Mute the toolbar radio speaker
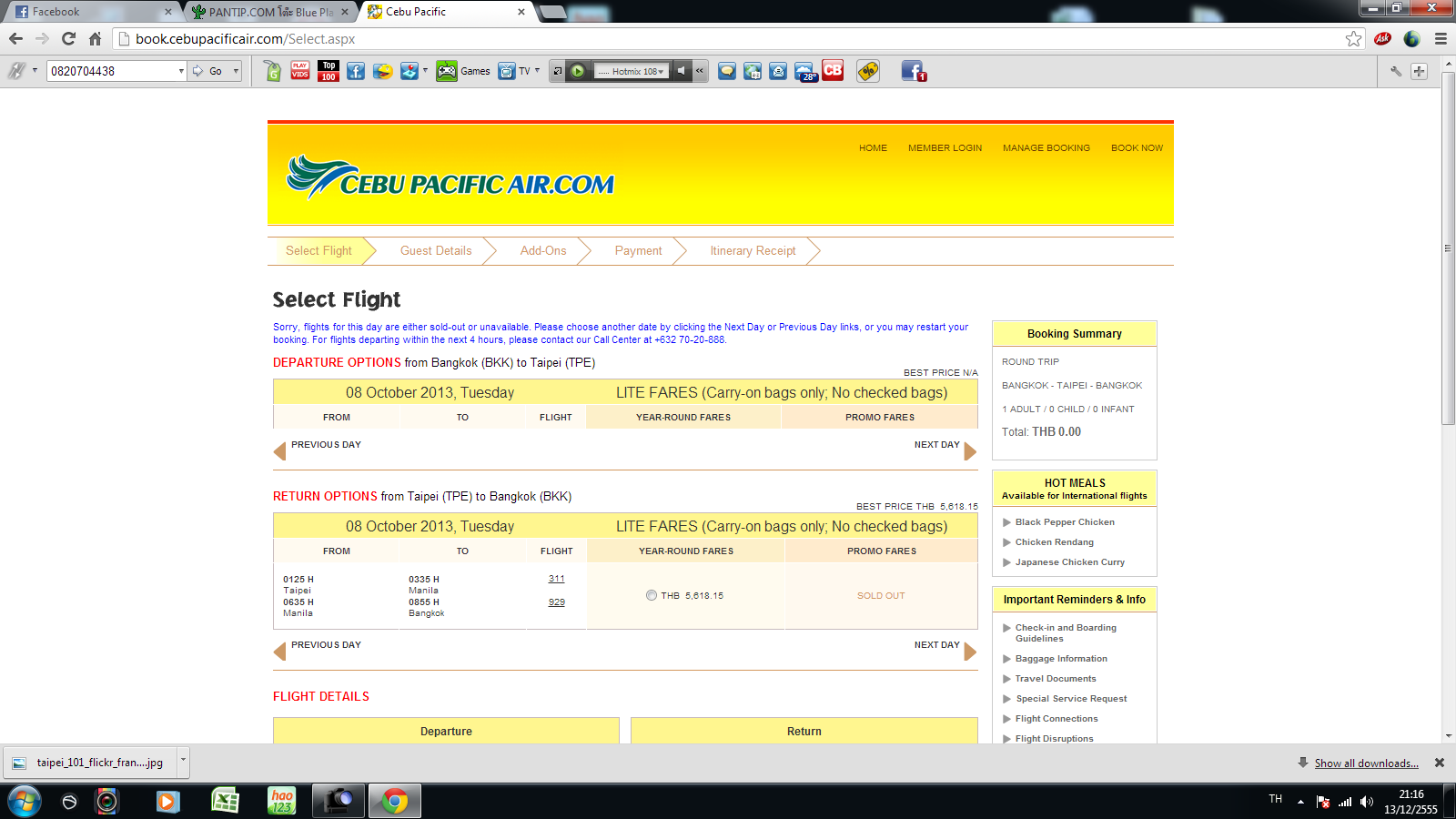The height and width of the screenshot is (819, 1456). (x=681, y=71)
